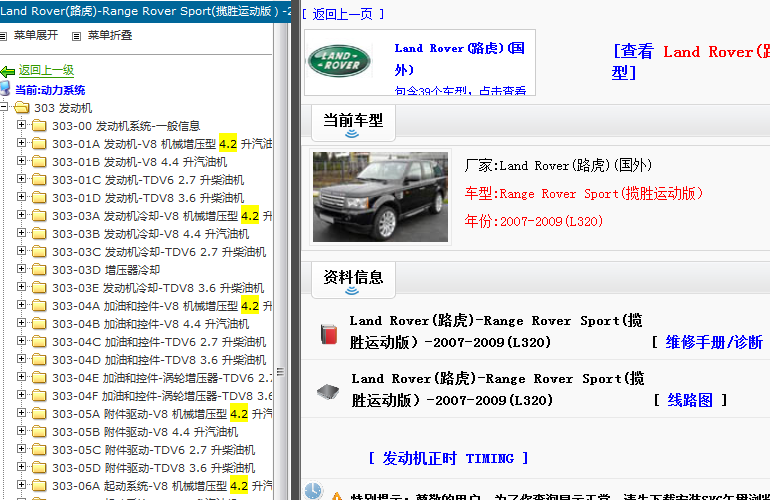The image size is (770, 500).
Task: Open the 菜单展开 menu option
Action: point(36,35)
